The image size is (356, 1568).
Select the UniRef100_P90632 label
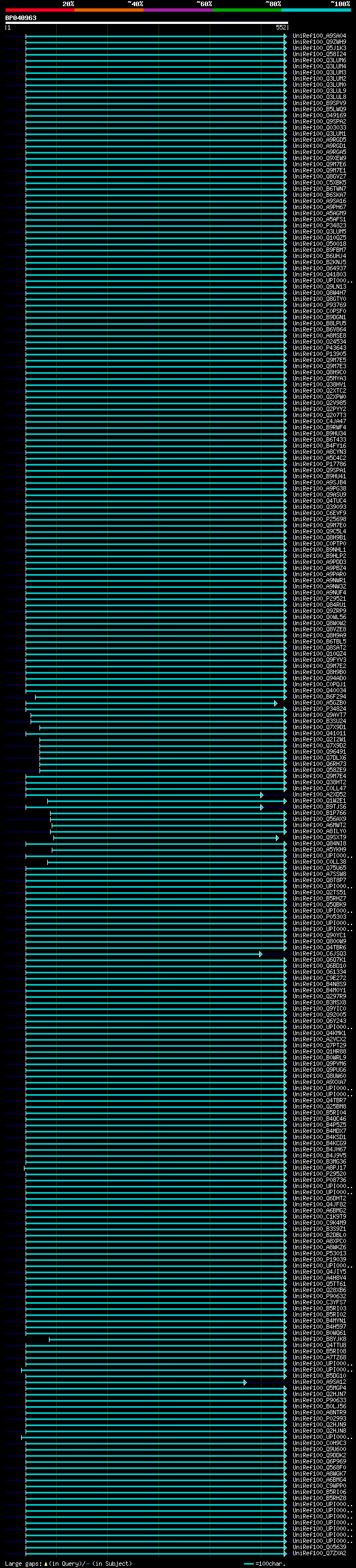click(x=319, y=1296)
